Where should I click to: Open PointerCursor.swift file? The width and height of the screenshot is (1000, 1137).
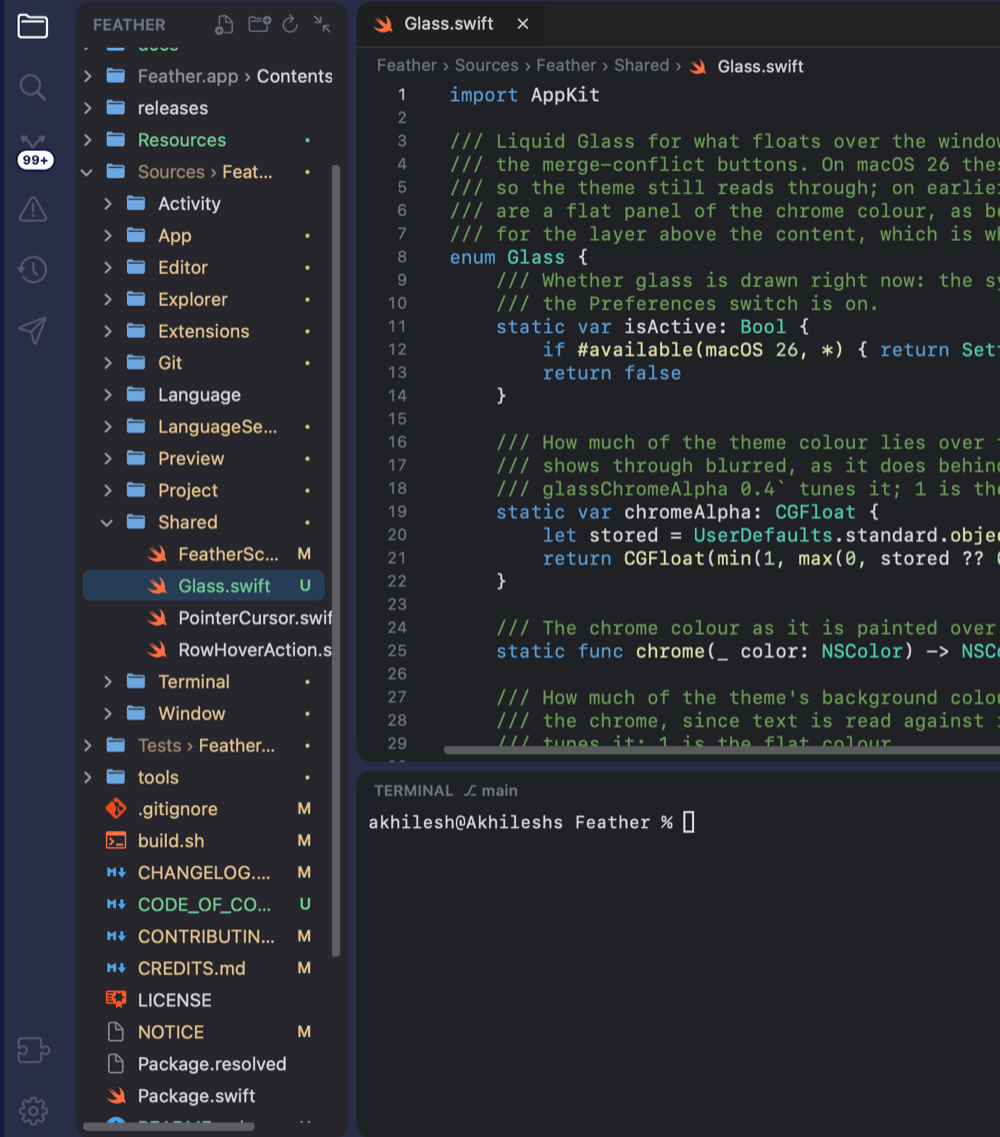[207, 618]
